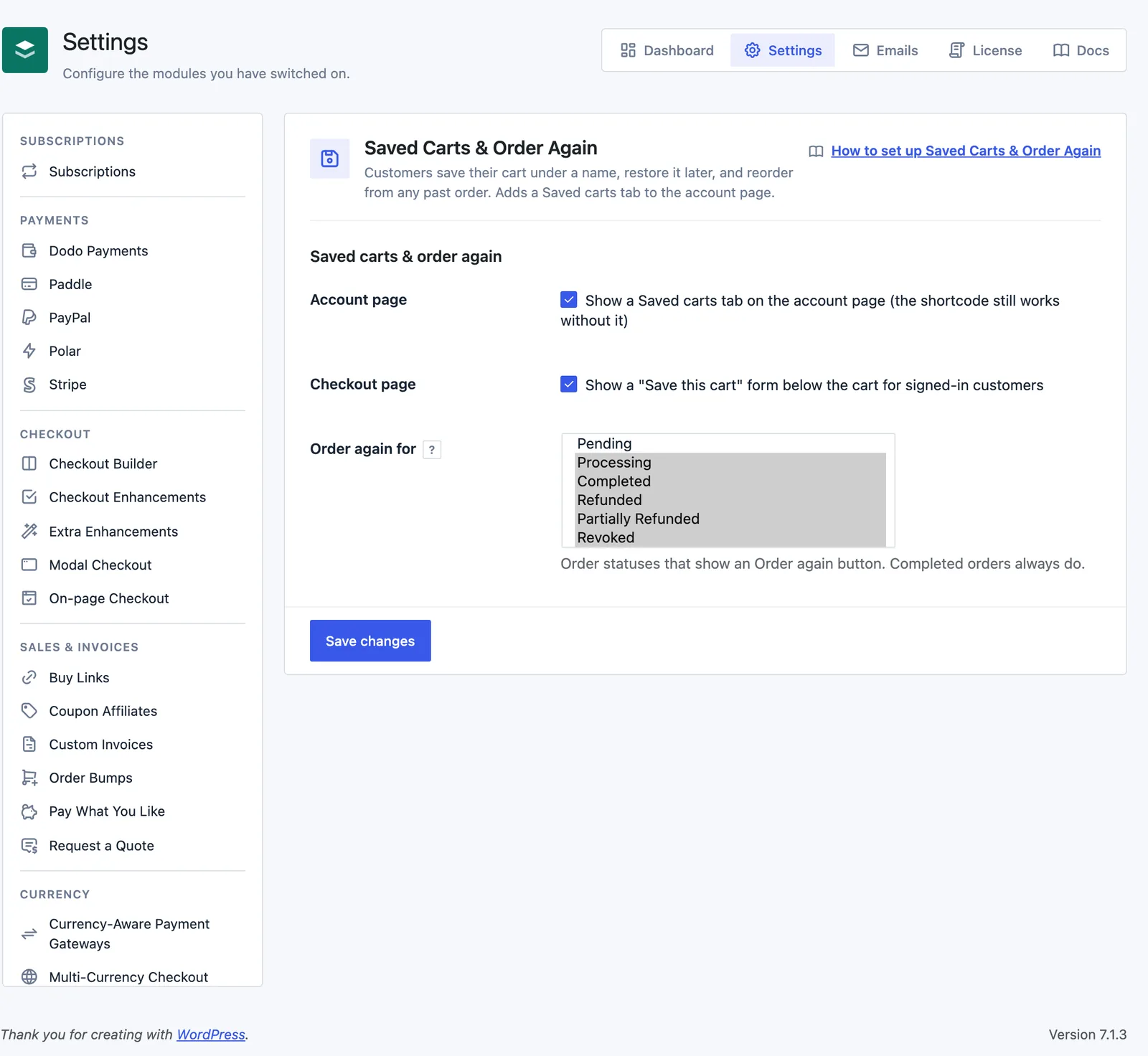Click the Save changes button
The height and width of the screenshot is (1056, 1148).
(370, 641)
